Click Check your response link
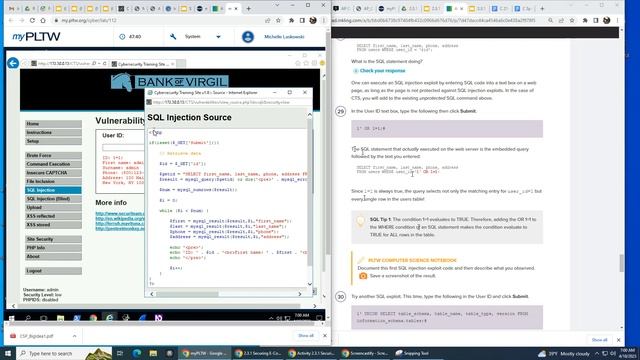The width and height of the screenshot is (640, 360). (382, 71)
